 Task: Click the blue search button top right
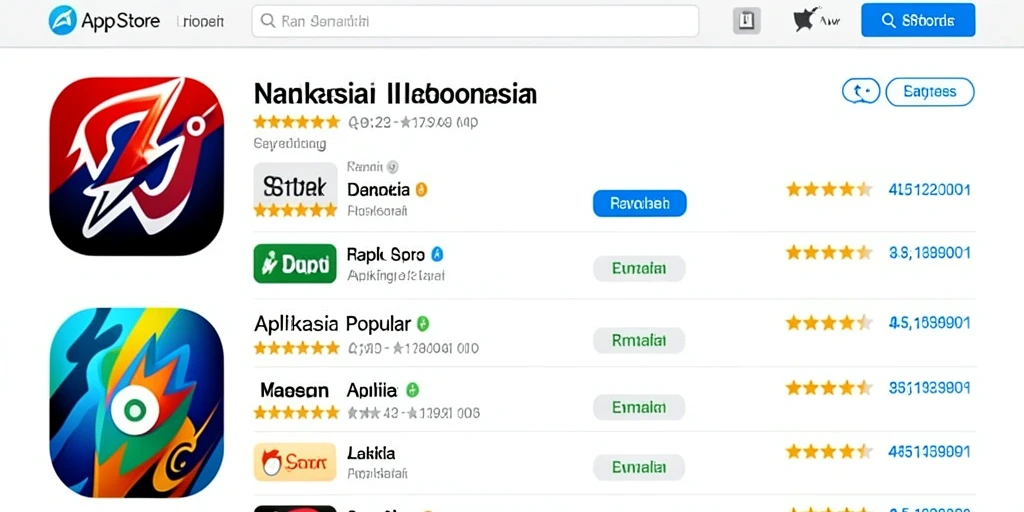point(918,20)
